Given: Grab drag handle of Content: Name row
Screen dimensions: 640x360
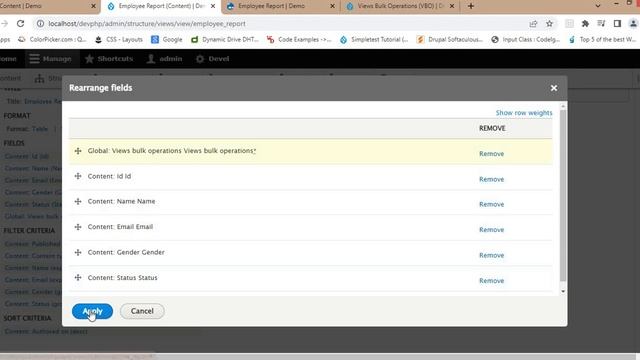Looking at the screenshot, I should [78, 202].
